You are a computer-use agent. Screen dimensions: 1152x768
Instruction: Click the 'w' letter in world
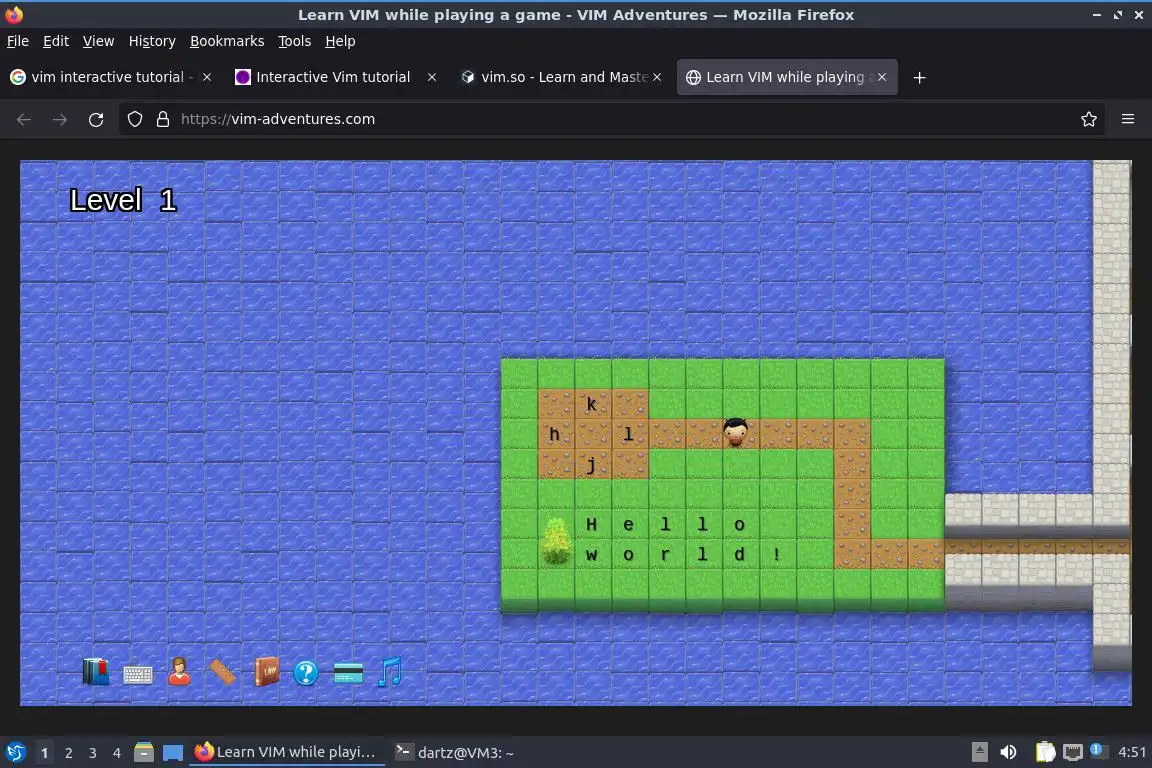tap(592, 555)
